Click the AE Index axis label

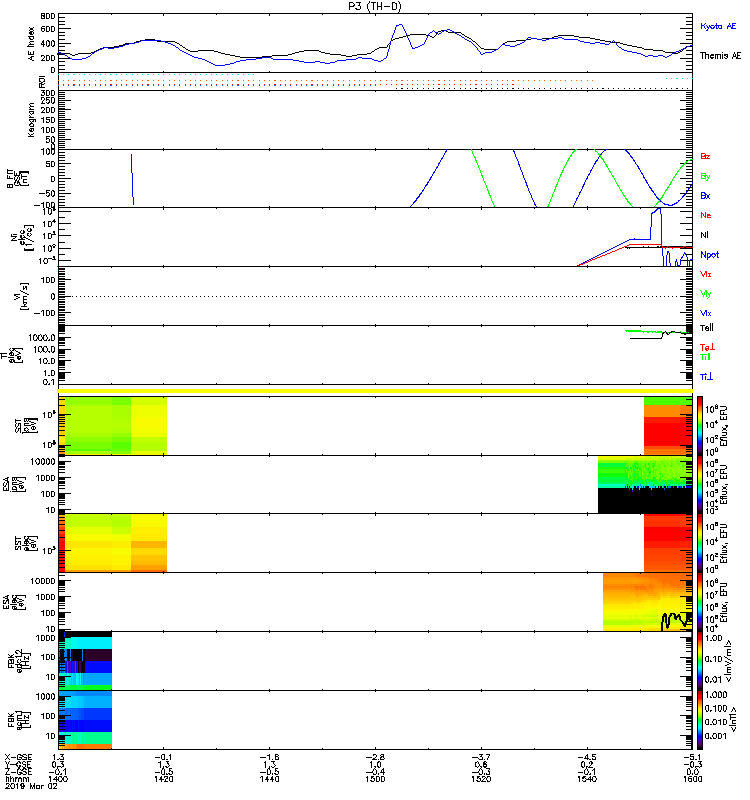[31, 44]
